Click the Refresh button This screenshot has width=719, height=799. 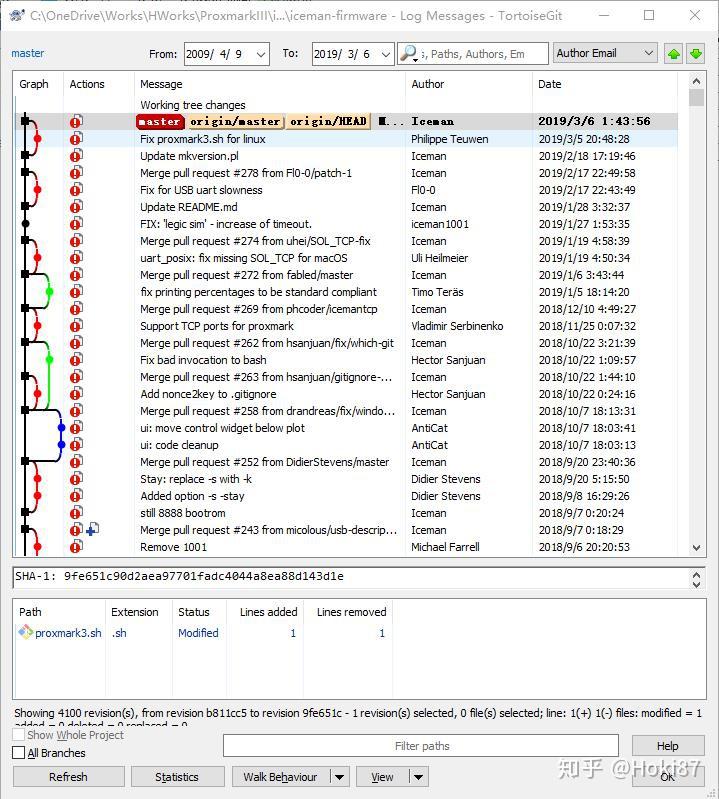(x=68, y=777)
